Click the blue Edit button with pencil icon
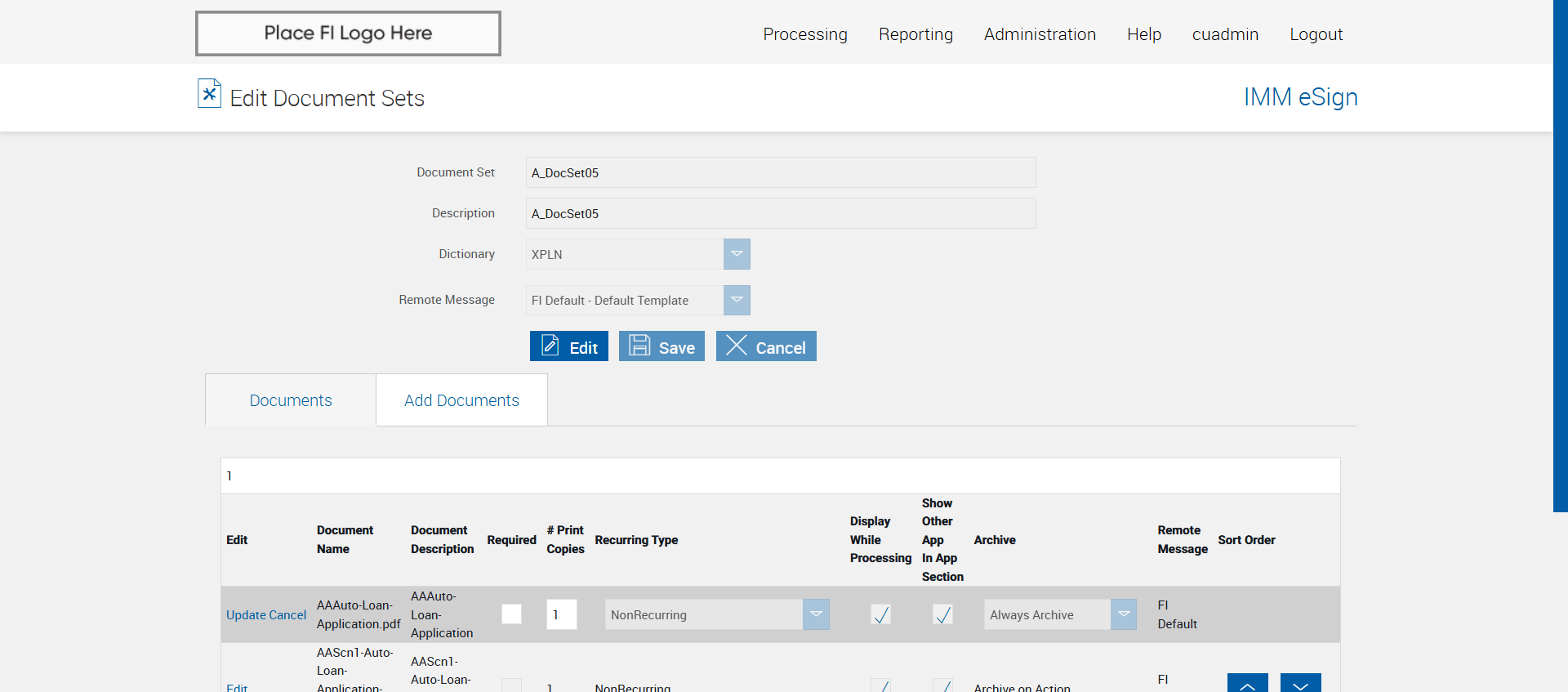Viewport: 1568px width, 692px height. 568,346
